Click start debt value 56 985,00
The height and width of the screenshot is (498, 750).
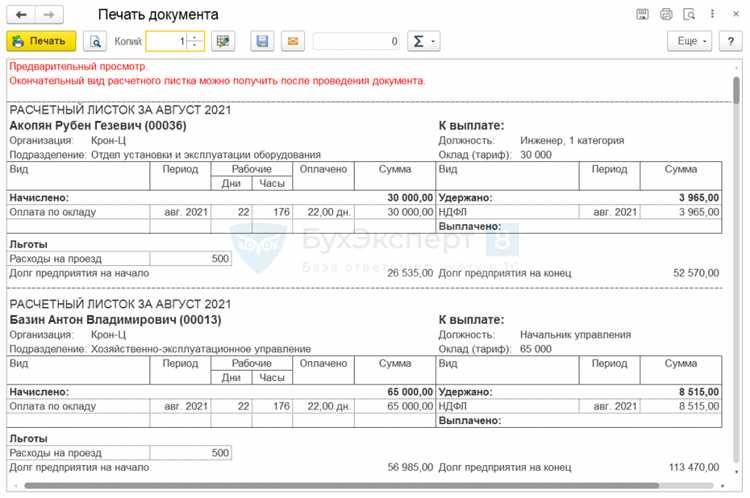[410, 467]
